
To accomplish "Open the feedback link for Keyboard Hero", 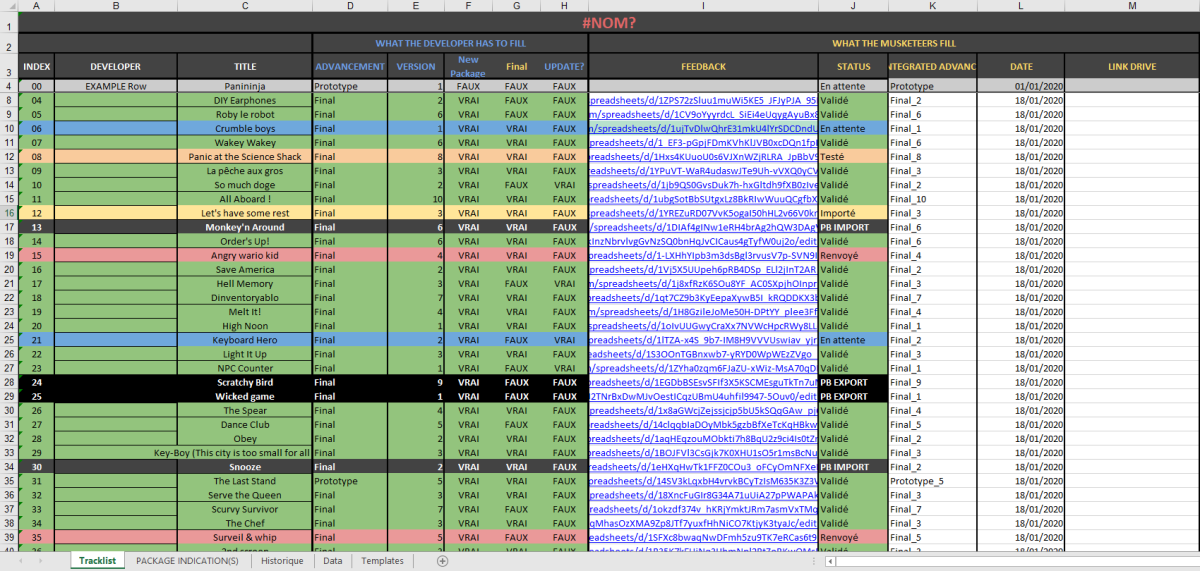I will [703, 340].
